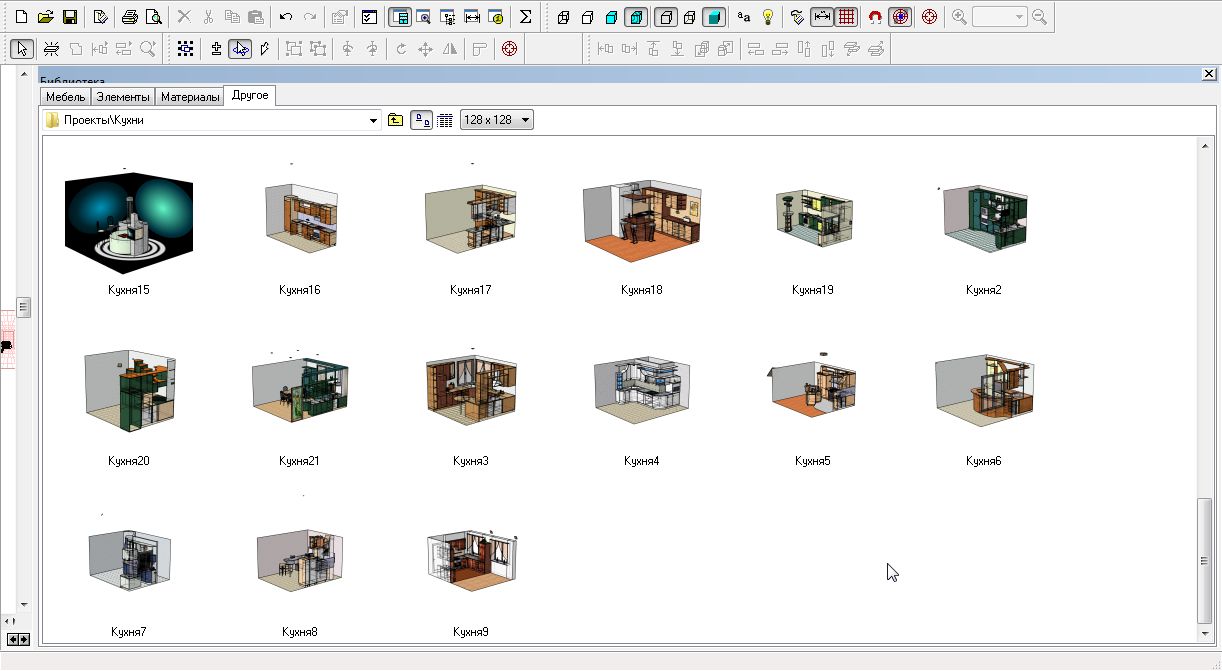1222x671 pixels.
Task: Click the Кухня21 label
Action: [300, 461]
